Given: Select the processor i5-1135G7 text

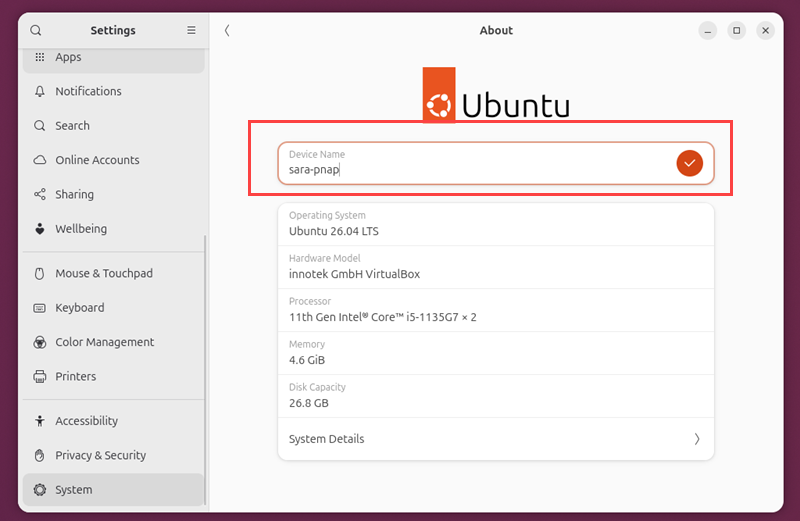Looking at the screenshot, I should pyautogui.click(x=383, y=317).
